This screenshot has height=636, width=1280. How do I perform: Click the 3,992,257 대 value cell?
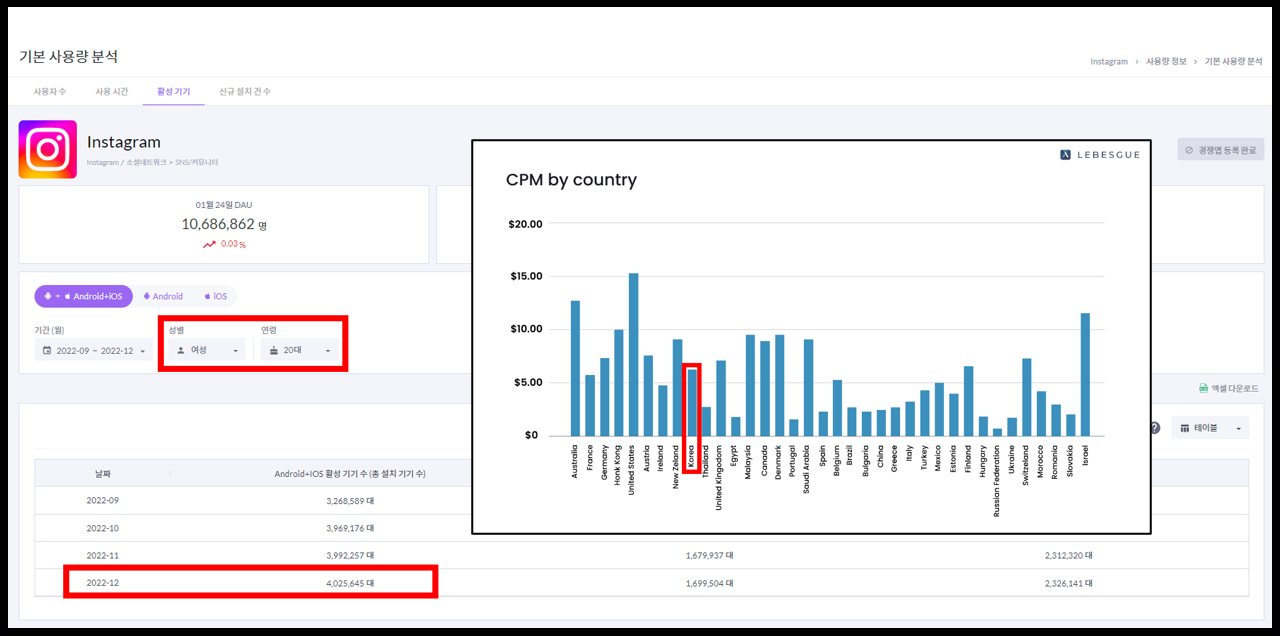pyautogui.click(x=350, y=555)
